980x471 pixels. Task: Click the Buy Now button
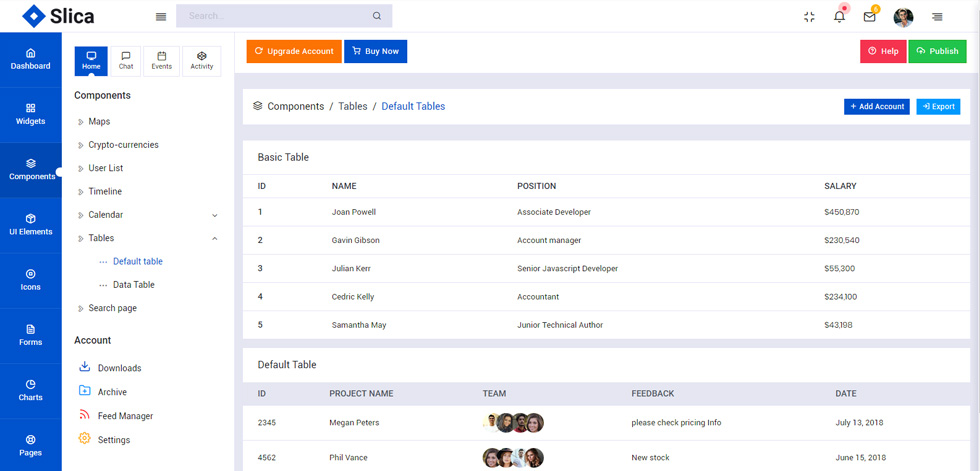pos(376,51)
